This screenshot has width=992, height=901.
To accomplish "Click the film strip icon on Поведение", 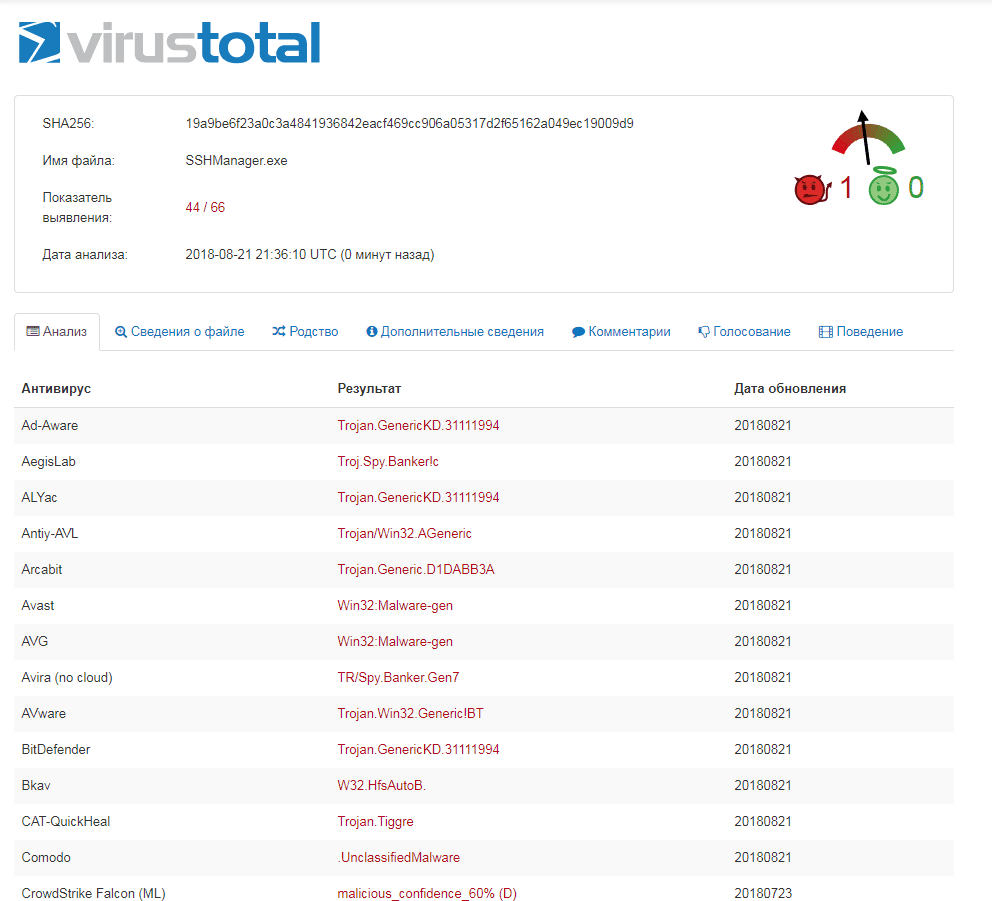I will [826, 332].
